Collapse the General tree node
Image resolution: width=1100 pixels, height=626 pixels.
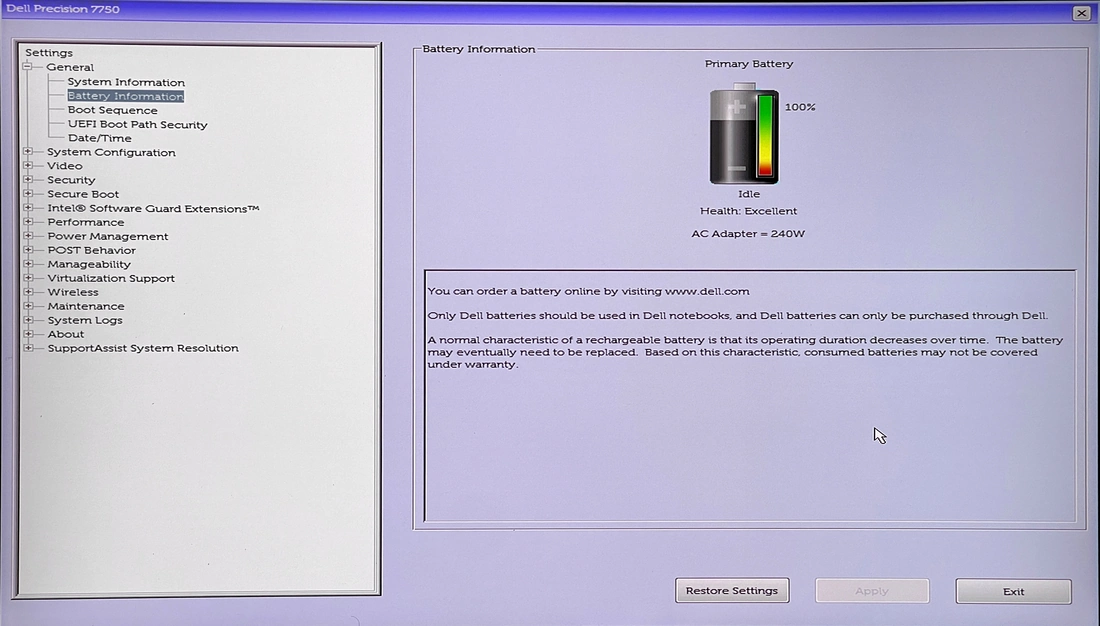coord(28,67)
